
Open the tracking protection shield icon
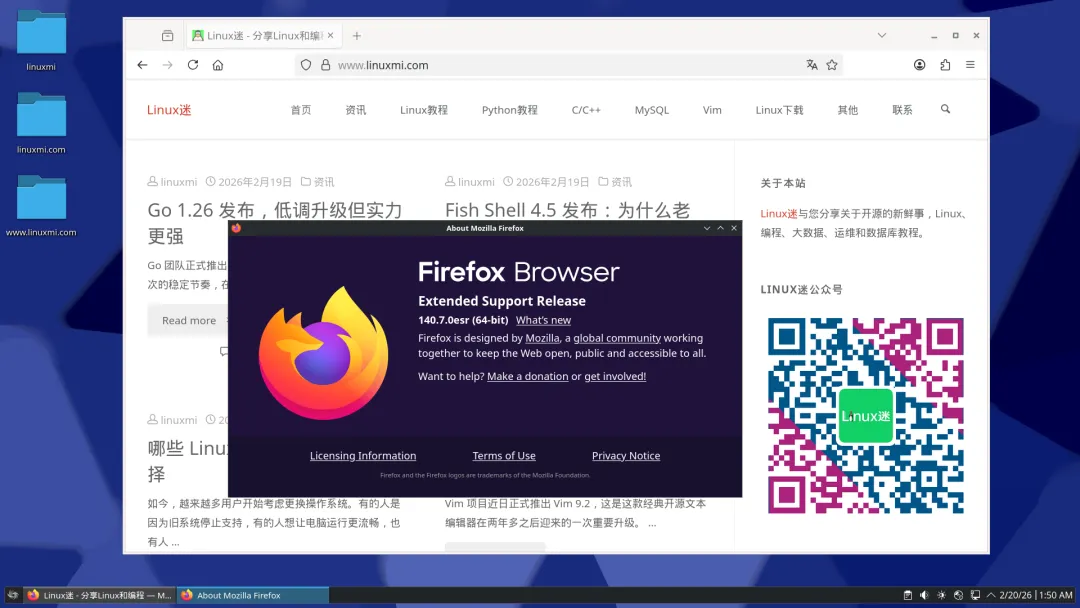tap(306, 65)
